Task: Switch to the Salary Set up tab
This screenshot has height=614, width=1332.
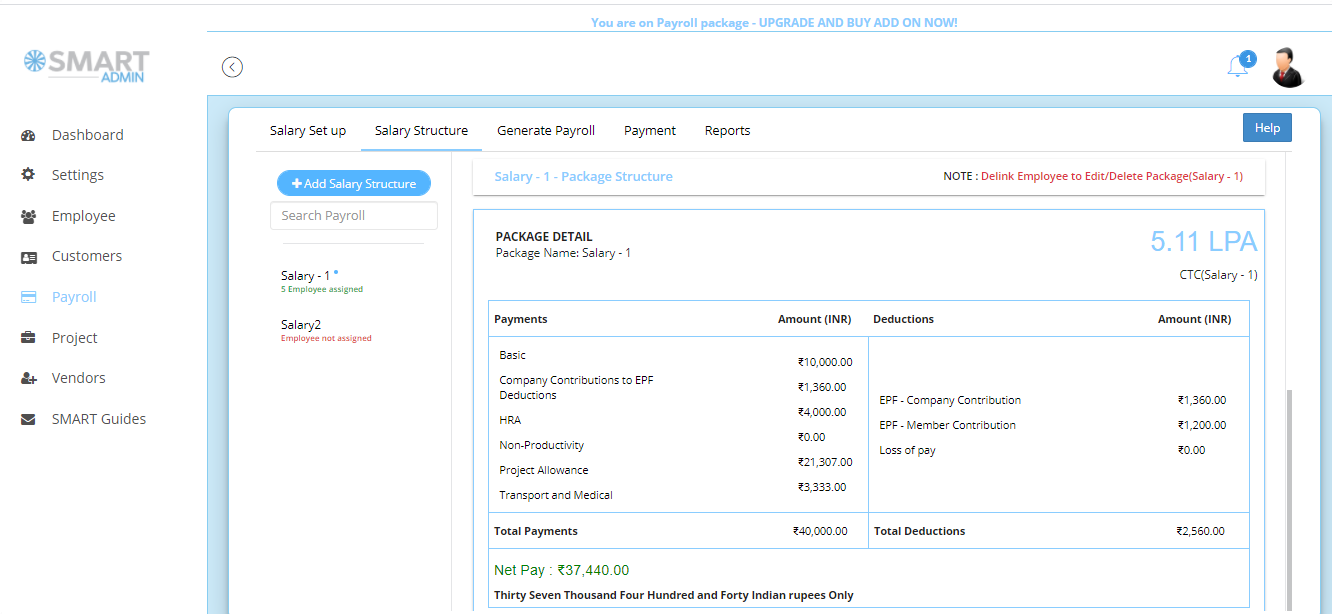Action: [x=307, y=130]
